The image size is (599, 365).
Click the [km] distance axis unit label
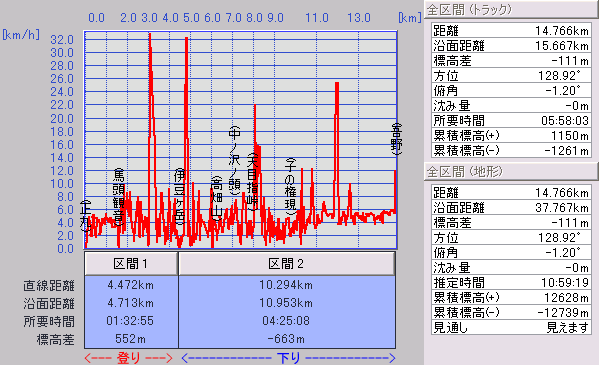(410, 18)
